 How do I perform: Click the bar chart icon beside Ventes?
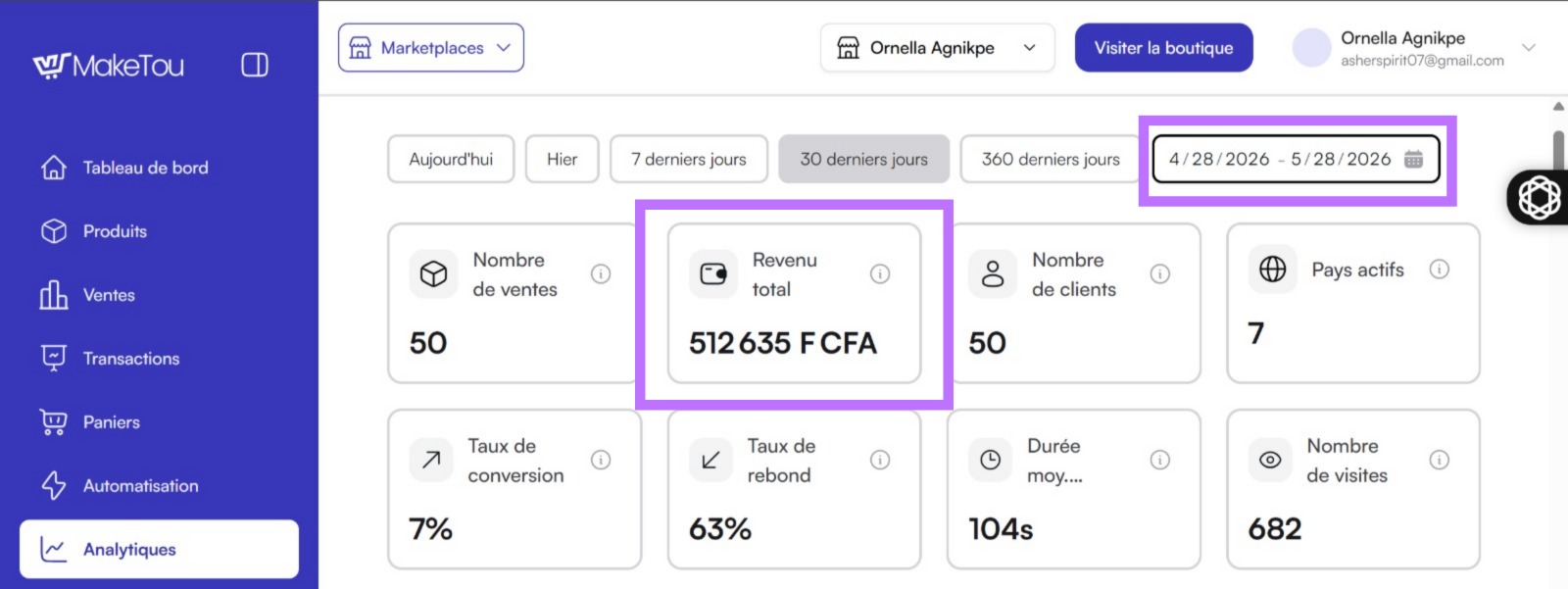click(54, 294)
